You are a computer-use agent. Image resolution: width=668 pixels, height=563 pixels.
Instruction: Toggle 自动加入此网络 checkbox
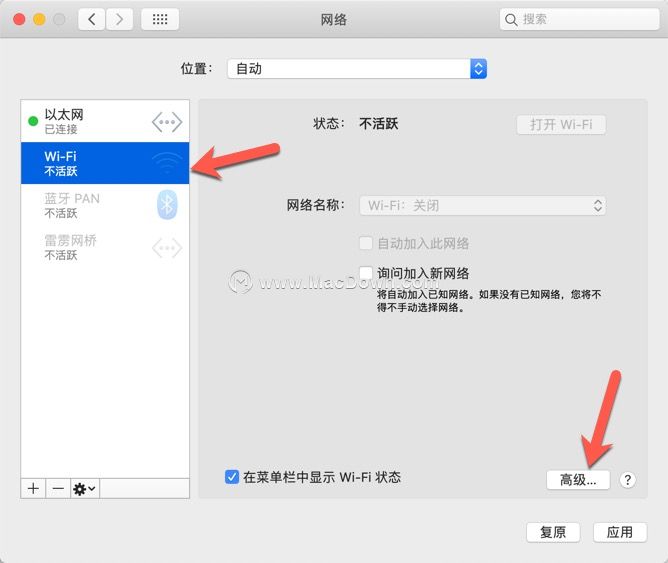coord(366,243)
